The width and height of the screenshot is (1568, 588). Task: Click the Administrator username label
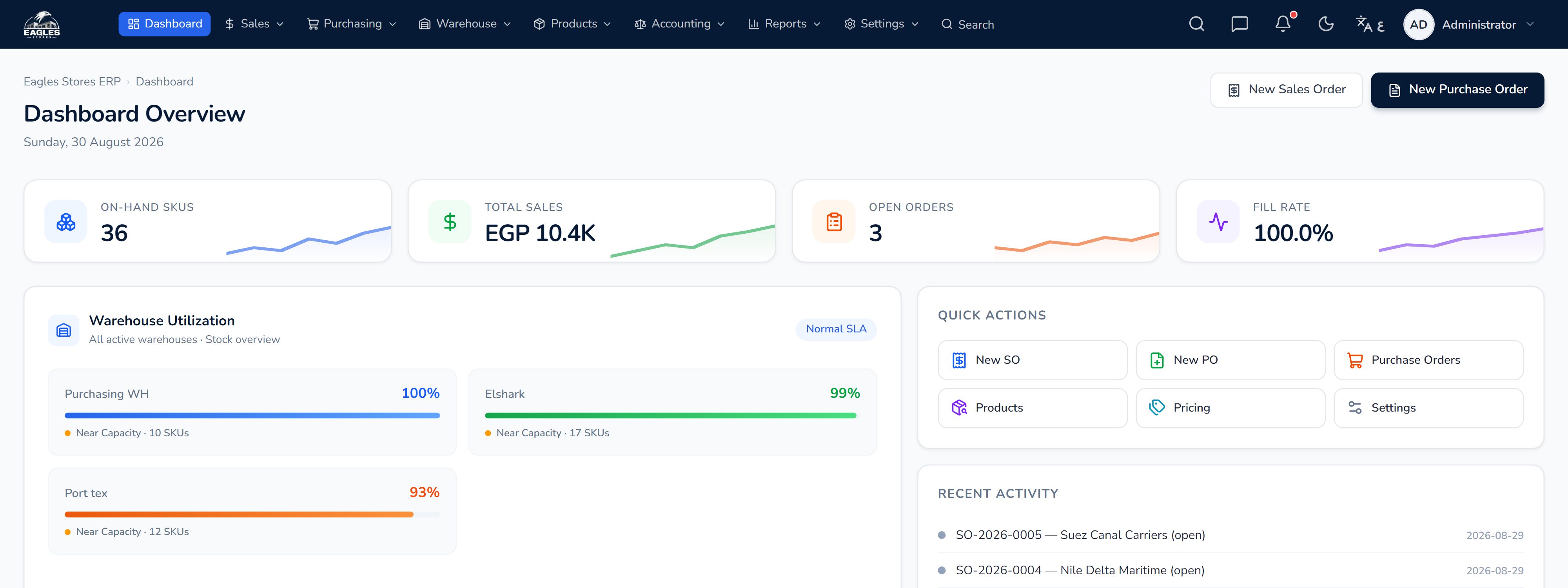coord(1479,25)
